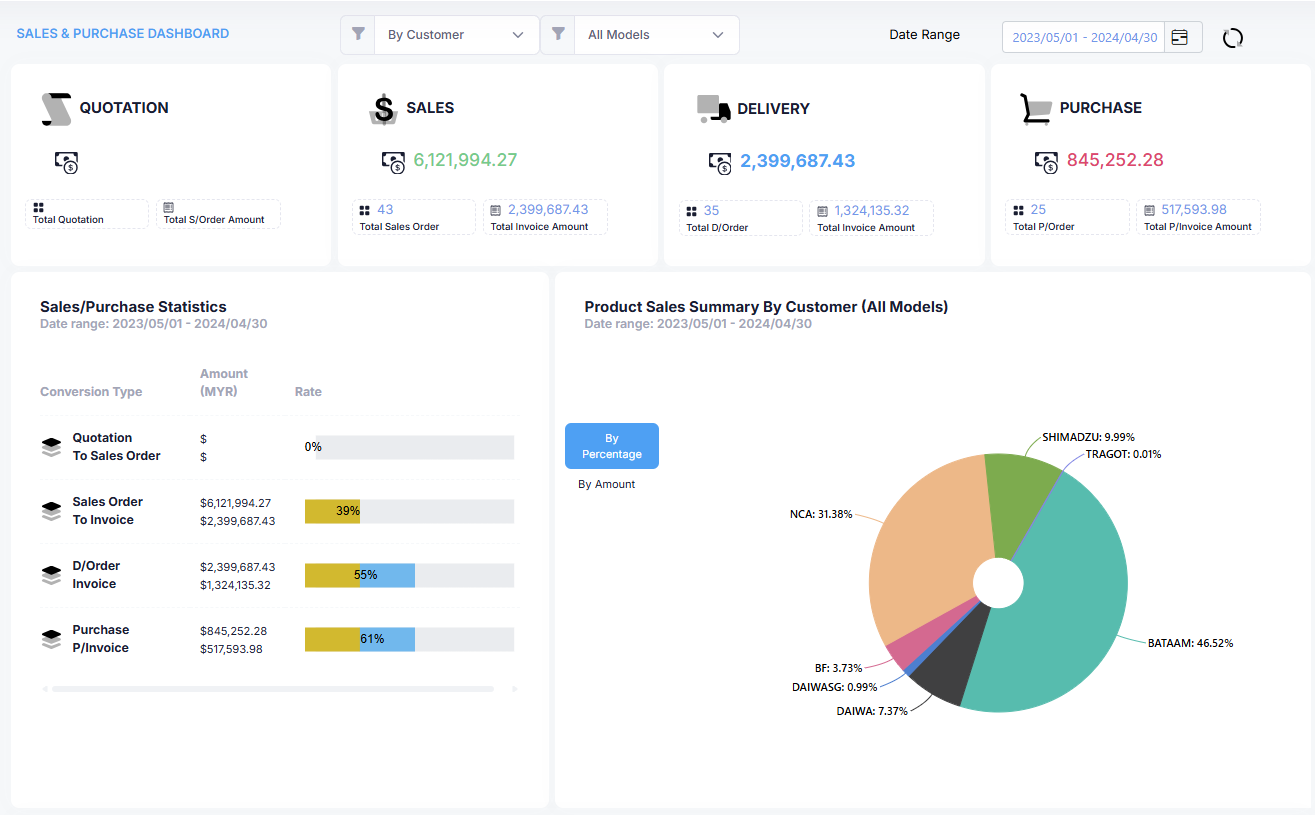This screenshot has width=1315, height=815.
Task: Click the statistics table horizontal scrollbar
Action: (x=272, y=689)
